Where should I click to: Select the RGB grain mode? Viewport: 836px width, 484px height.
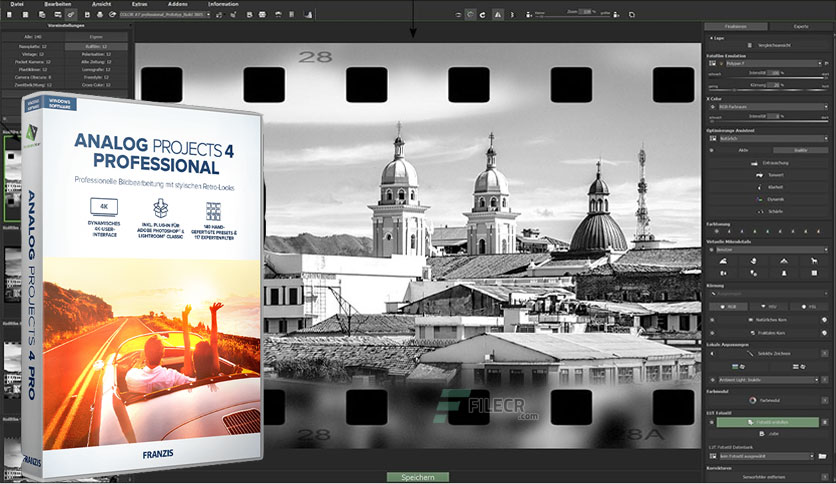[x=728, y=306]
